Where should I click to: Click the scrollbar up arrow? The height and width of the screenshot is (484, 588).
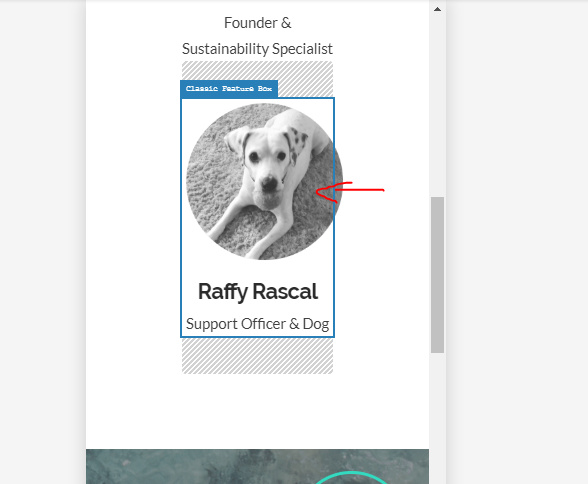pyautogui.click(x=437, y=9)
